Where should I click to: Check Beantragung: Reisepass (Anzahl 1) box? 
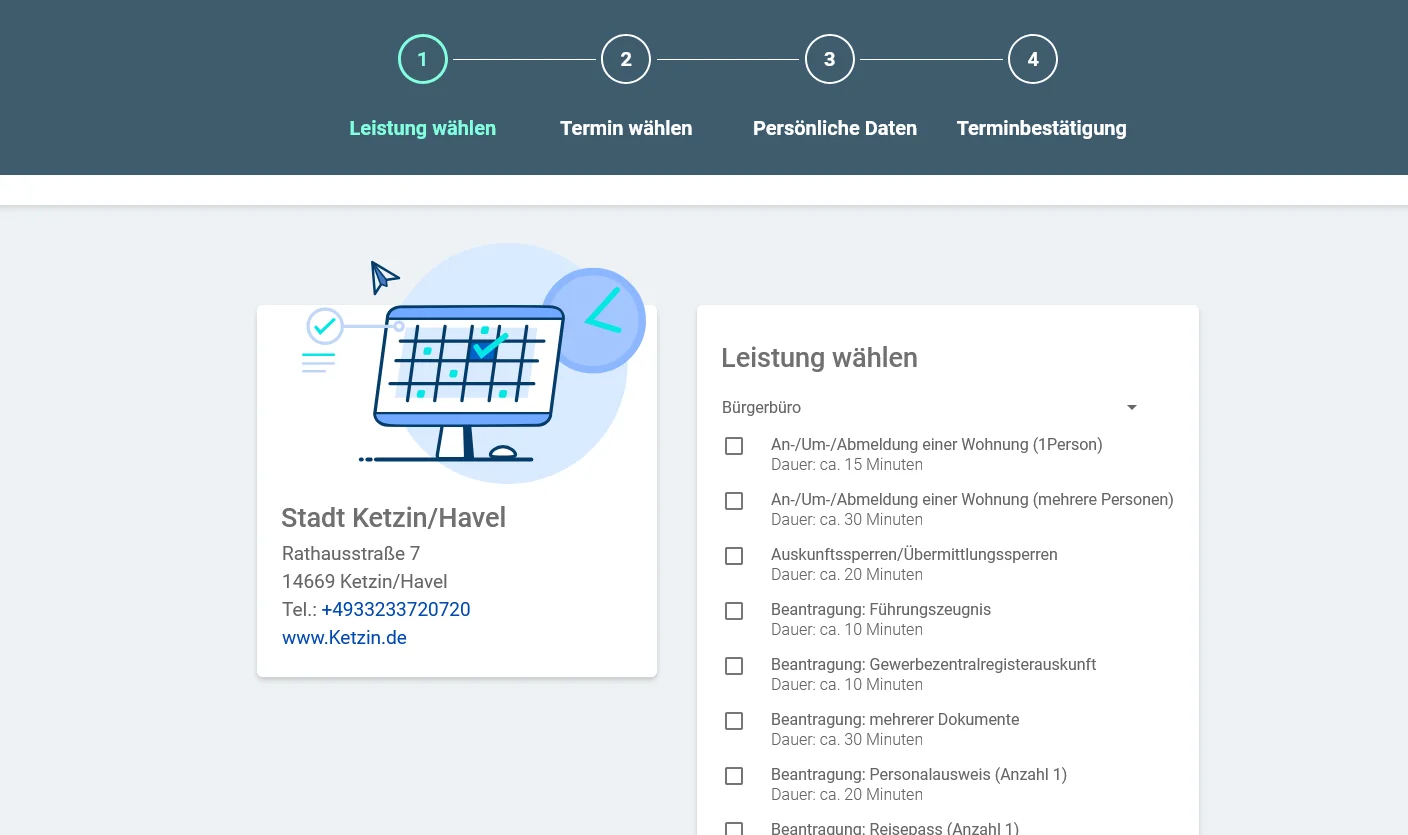734,829
